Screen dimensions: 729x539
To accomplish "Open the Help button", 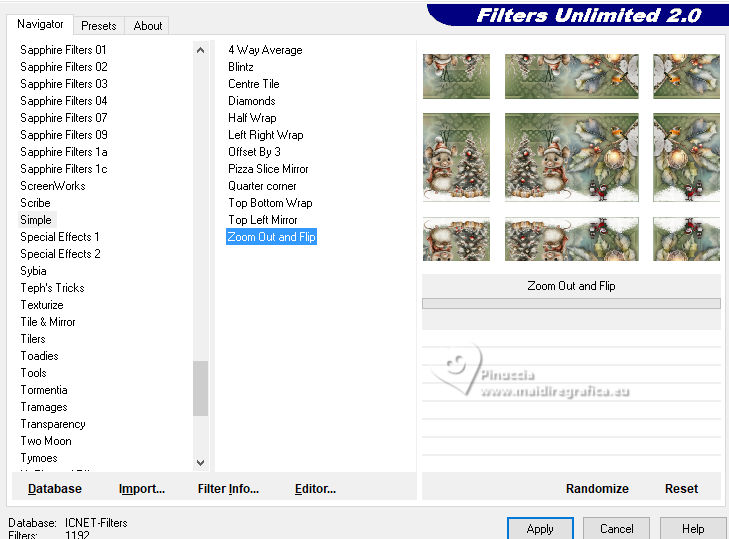I will click(x=693, y=529).
